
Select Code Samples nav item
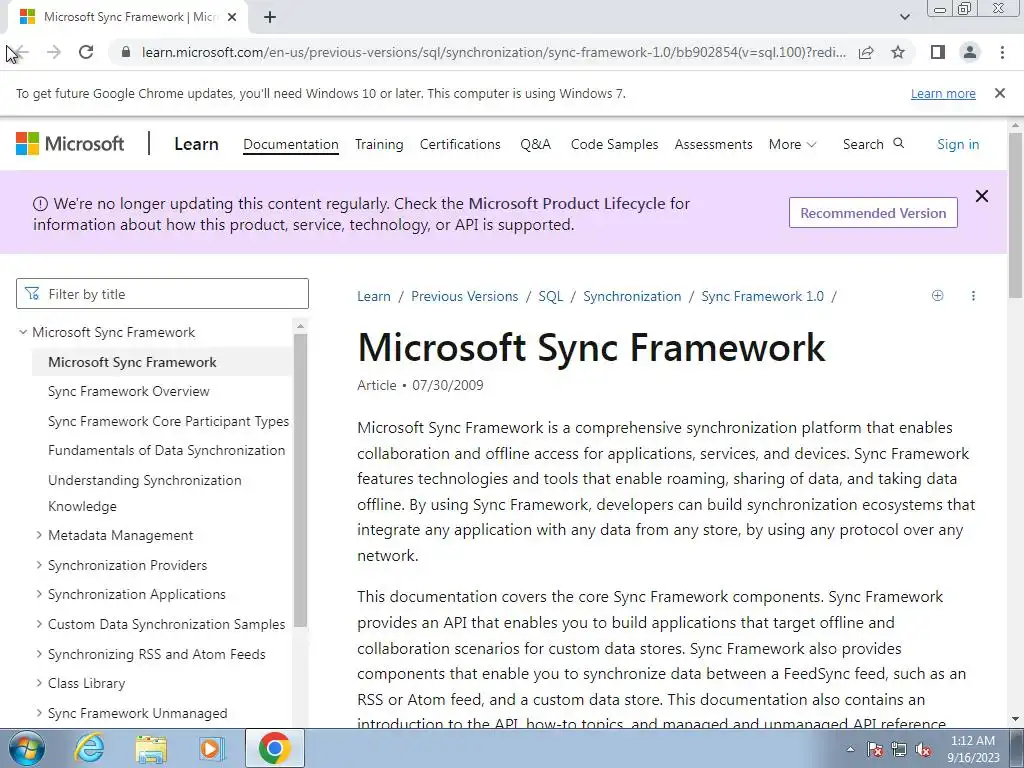(615, 144)
